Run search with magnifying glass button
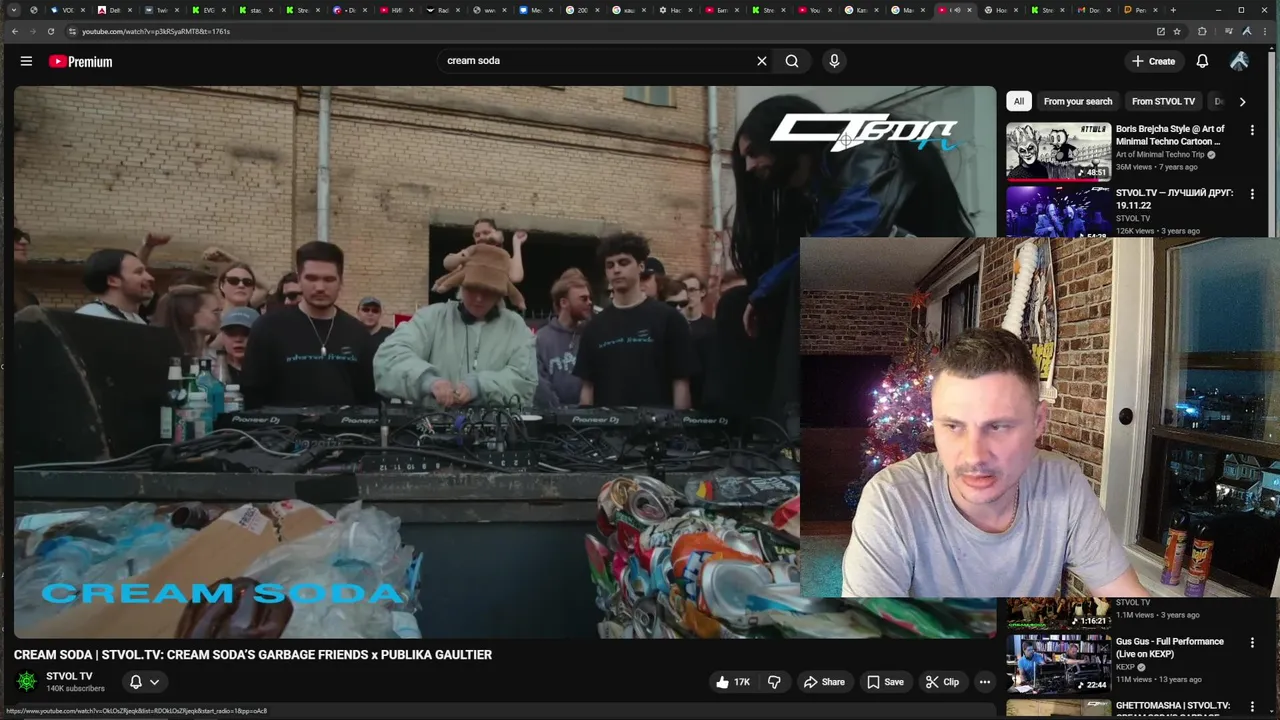Image resolution: width=1280 pixels, height=720 pixels. [792, 61]
